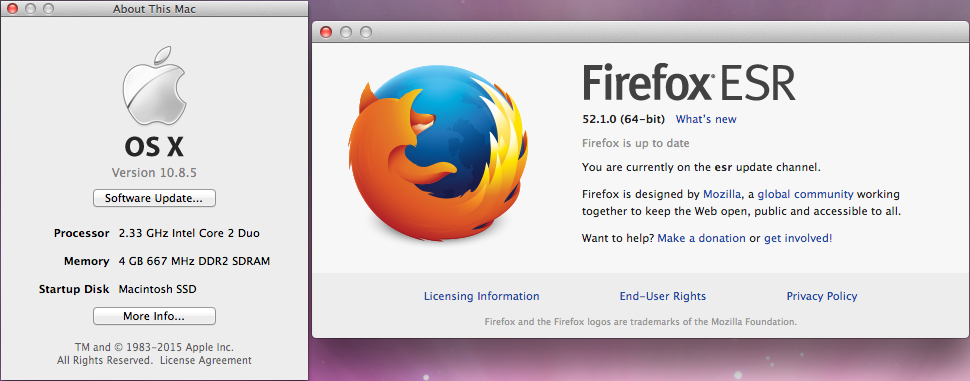Screen dimensions: 970x381
Task: Click the About This Mac title bar text
Action: pos(154,9)
